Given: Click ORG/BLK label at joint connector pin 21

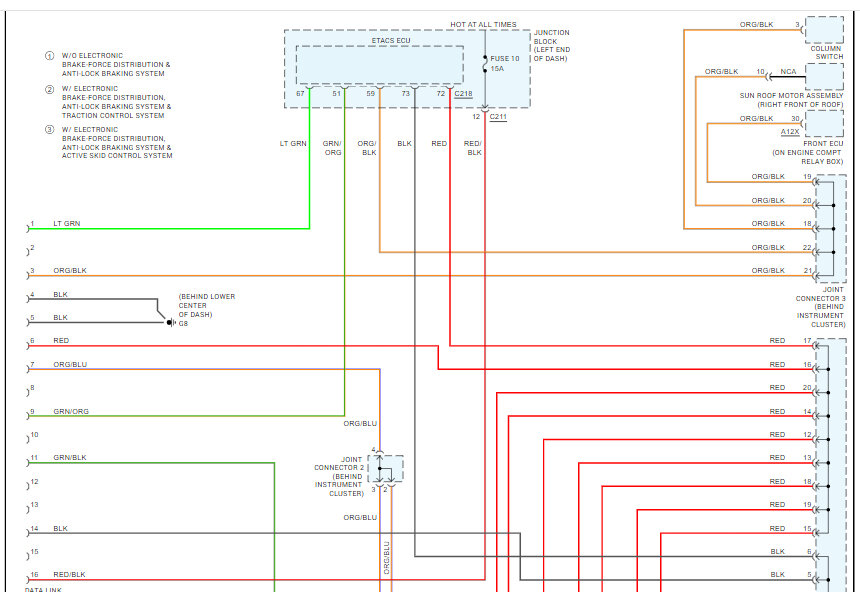Looking at the screenshot, I should click(768, 271).
